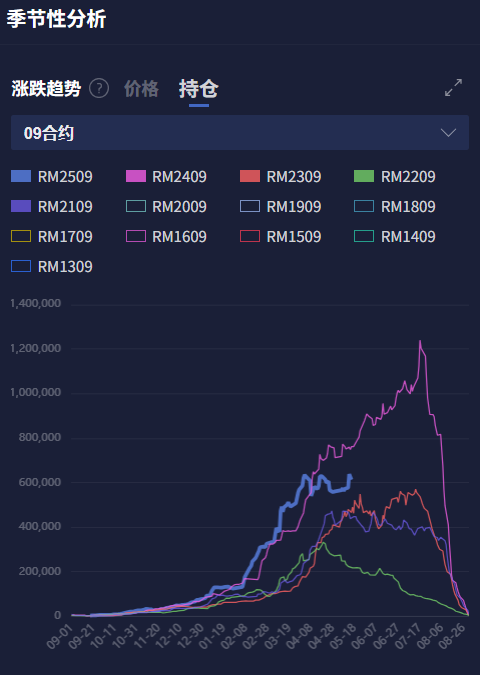480x675 pixels.
Task: Select the 持仓 tab
Action: pyautogui.click(x=198, y=89)
